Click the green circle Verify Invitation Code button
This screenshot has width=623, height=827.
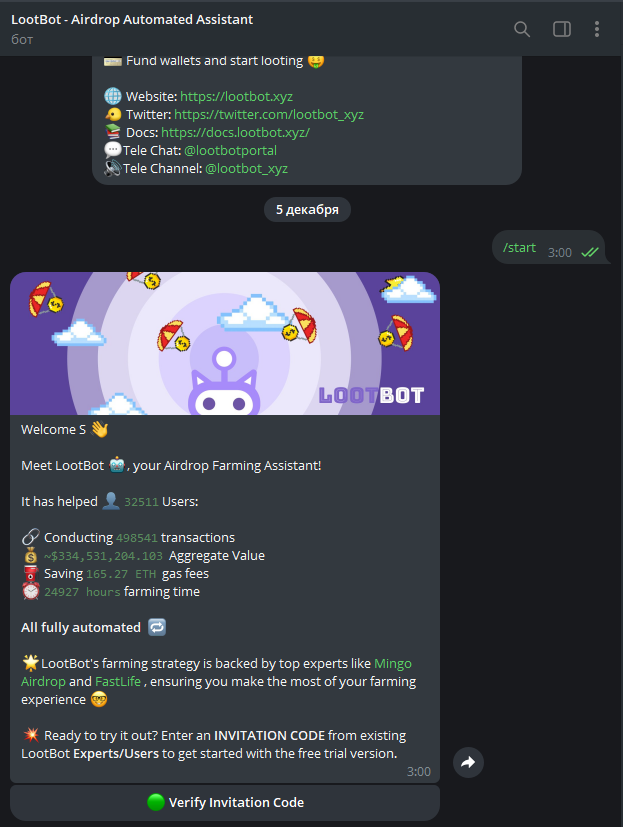(x=225, y=802)
